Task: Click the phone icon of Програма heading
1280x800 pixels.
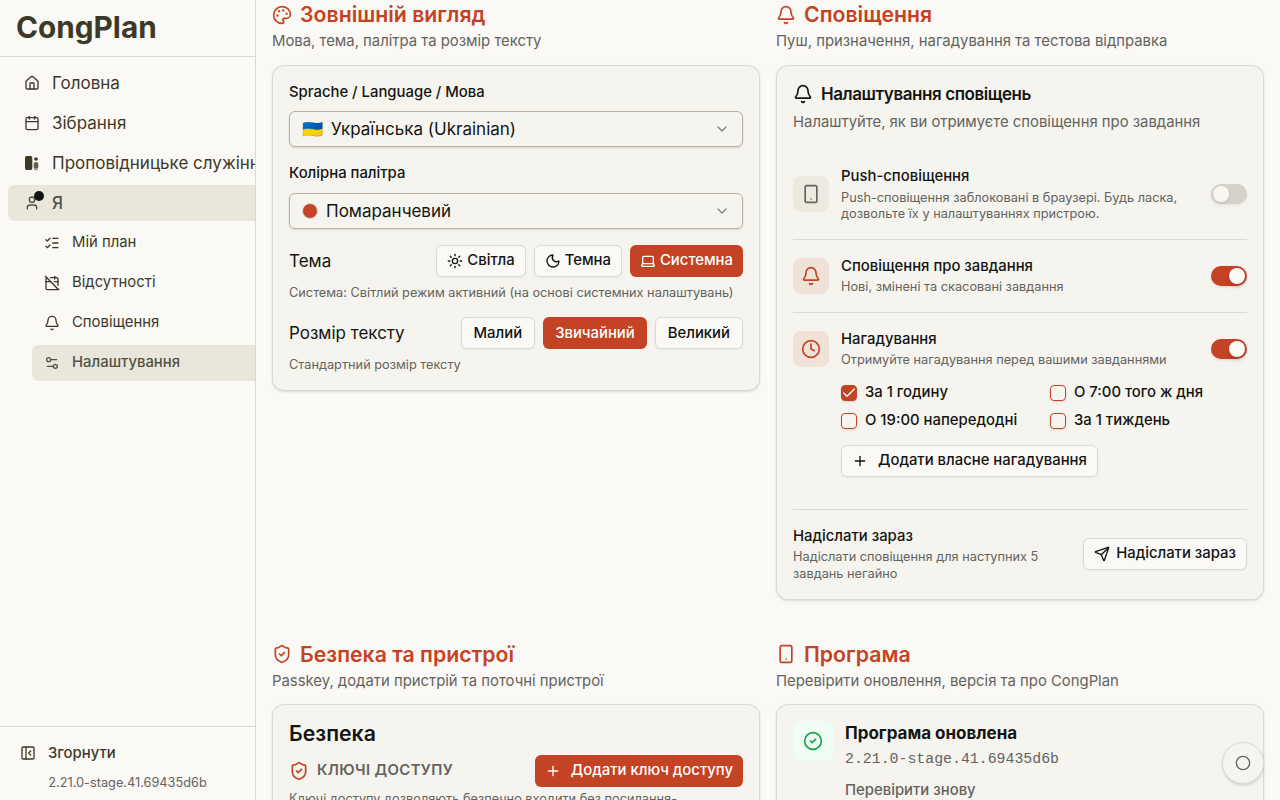Action: (x=785, y=654)
